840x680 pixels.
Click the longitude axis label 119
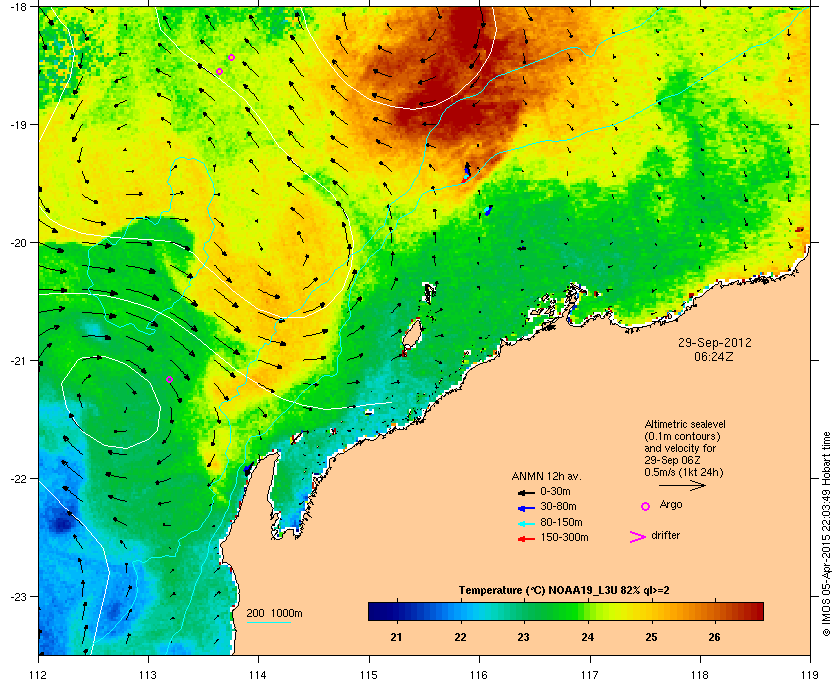(811, 674)
